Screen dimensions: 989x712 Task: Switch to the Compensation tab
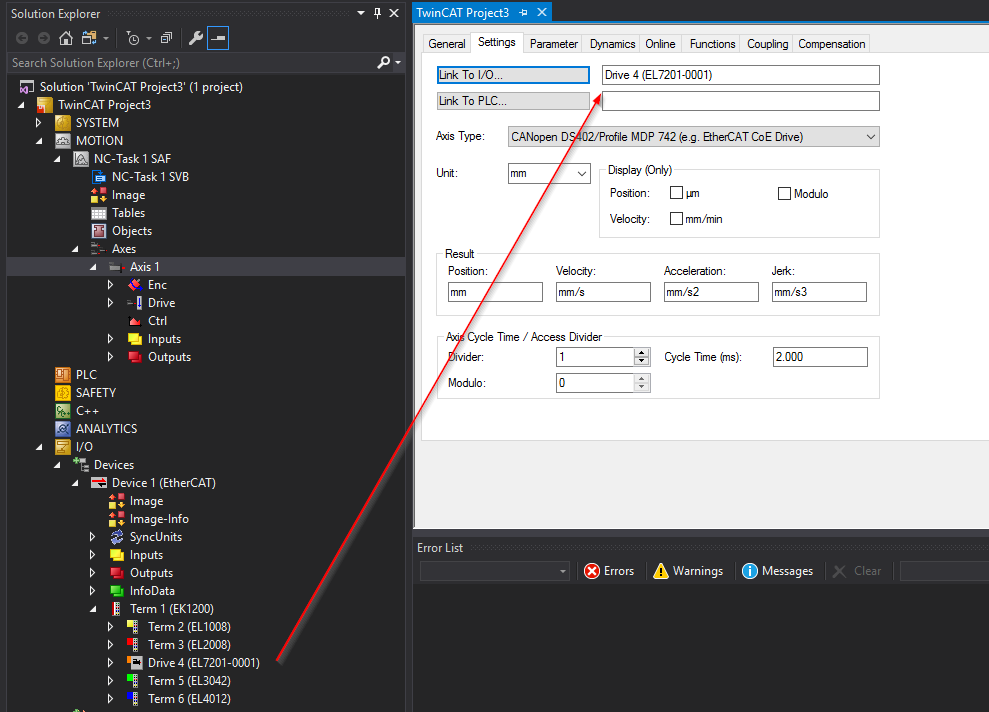[x=831, y=44]
